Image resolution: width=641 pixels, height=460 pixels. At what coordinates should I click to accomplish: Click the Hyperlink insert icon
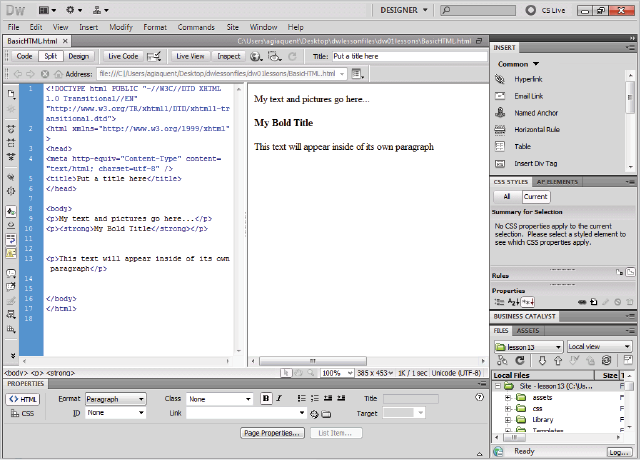[500, 79]
